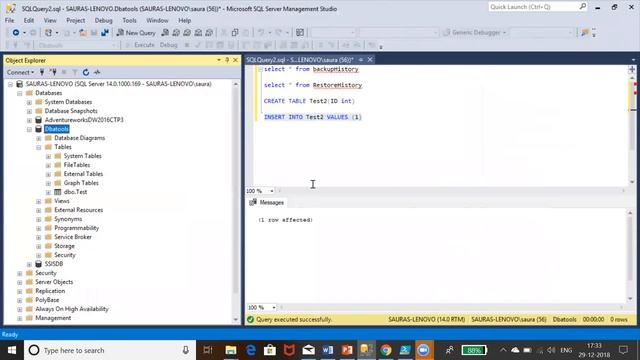Click the Disconnect plug icon in Object Explorer
This screenshot has width=640, height=360.
point(53,72)
